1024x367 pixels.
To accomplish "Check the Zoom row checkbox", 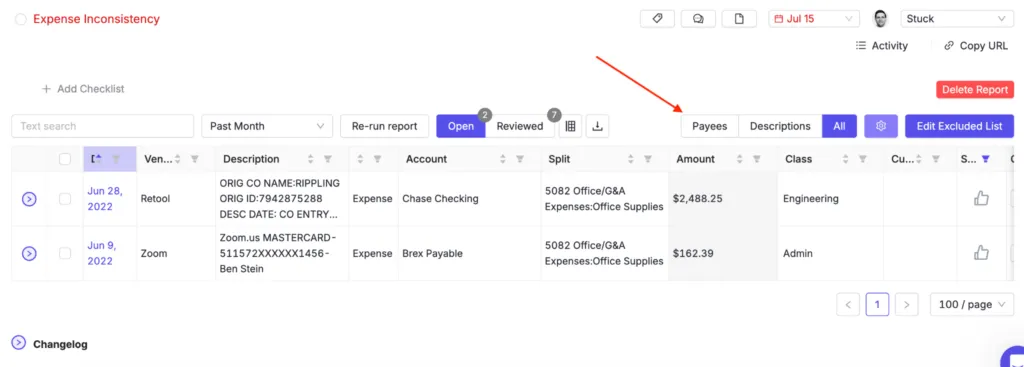I will (65, 253).
